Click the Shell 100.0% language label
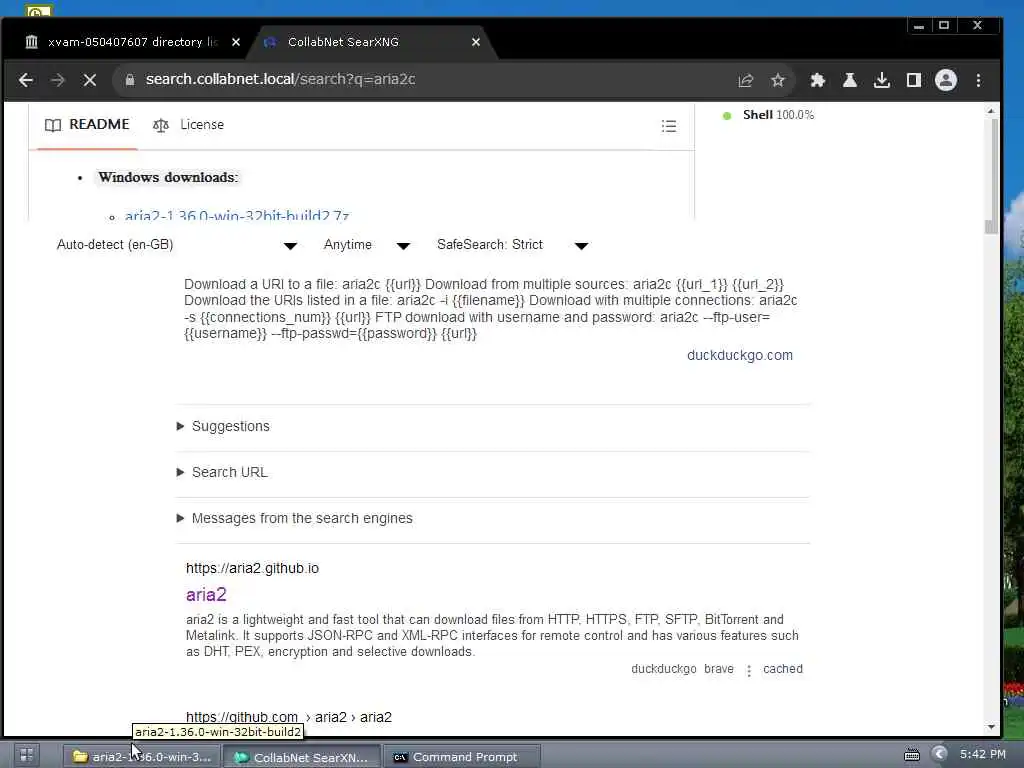 [x=778, y=115]
